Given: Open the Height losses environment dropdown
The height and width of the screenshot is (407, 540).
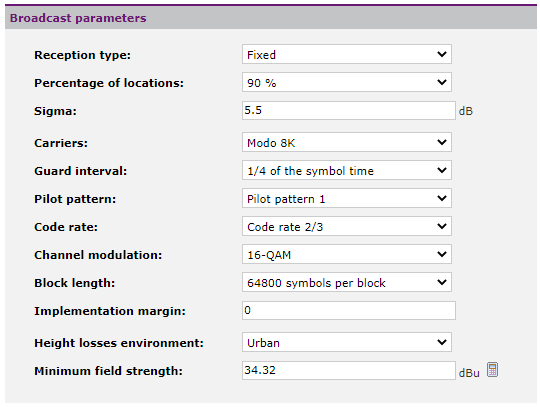Looking at the screenshot, I should pyautogui.click(x=347, y=342).
